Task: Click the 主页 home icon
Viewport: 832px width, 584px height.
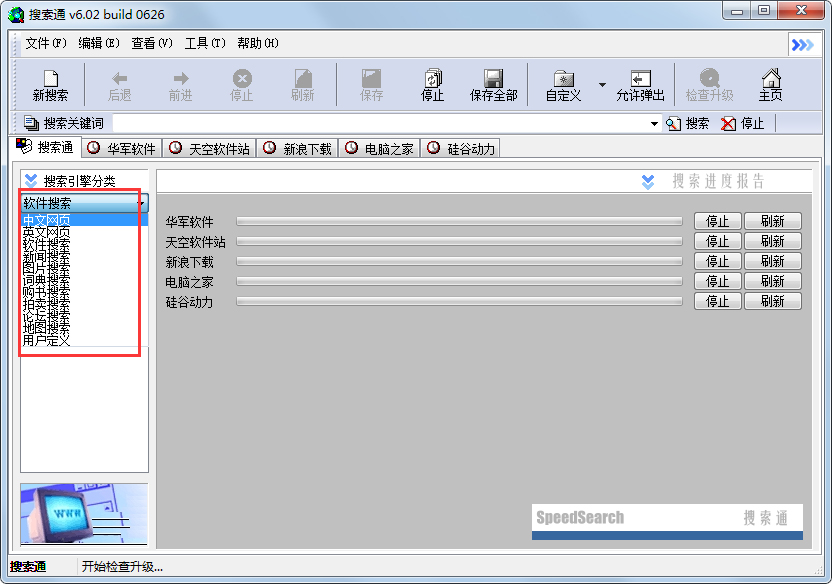Action: 770,79
